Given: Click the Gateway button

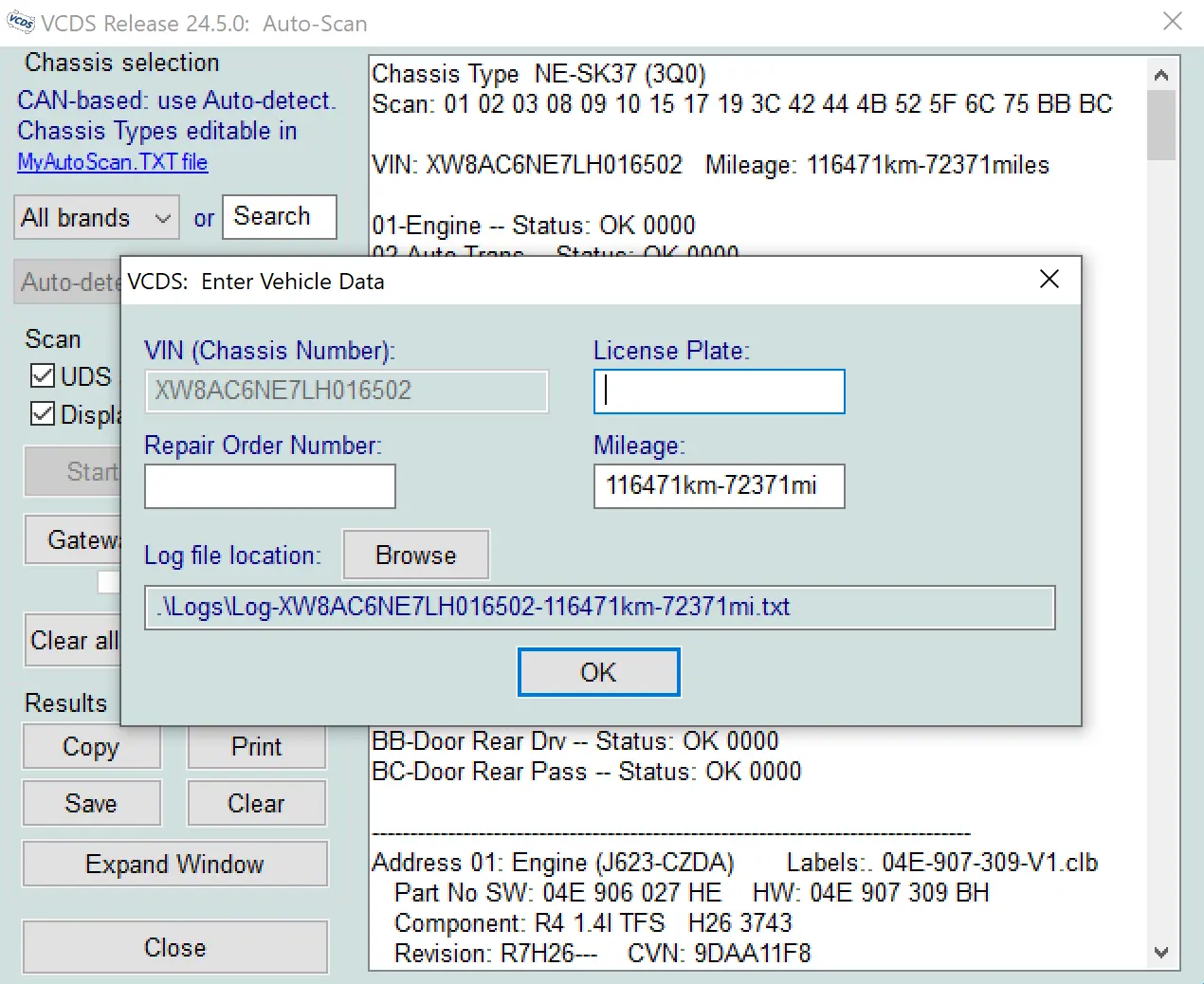Looking at the screenshot, I should (74, 540).
